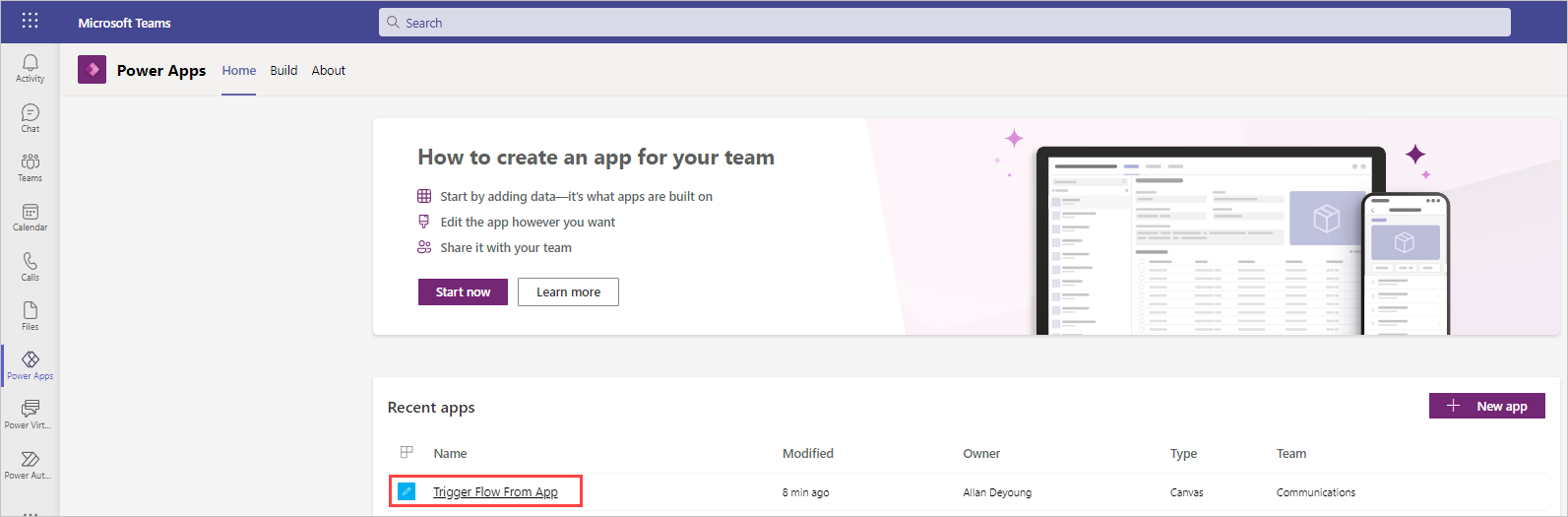Screen dimensions: 1568x517
Task: Click the Communications team cell
Action: point(1316,492)
